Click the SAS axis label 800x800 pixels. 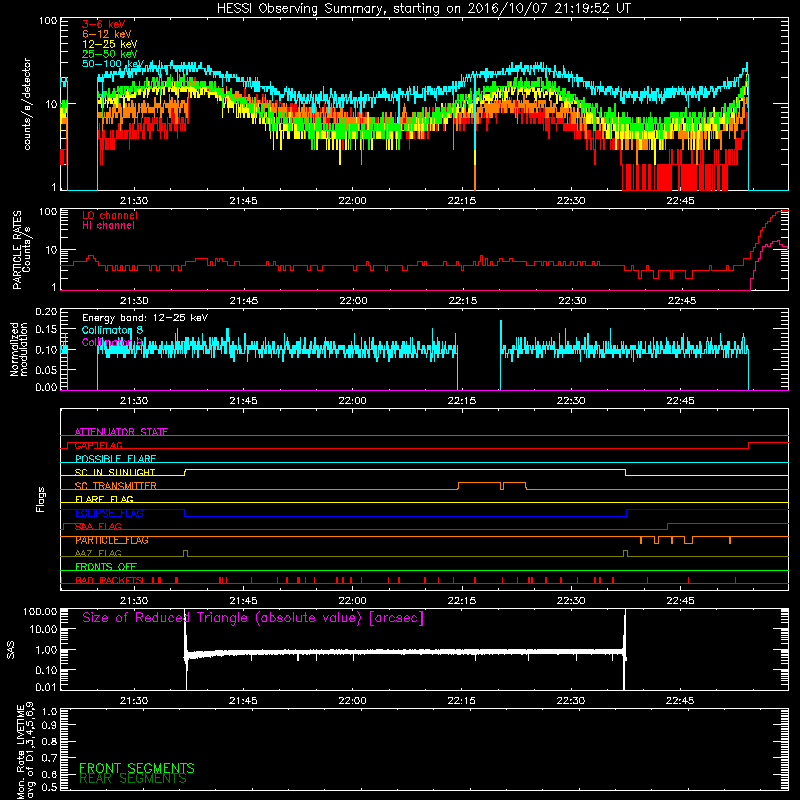[x=10, y=650]
